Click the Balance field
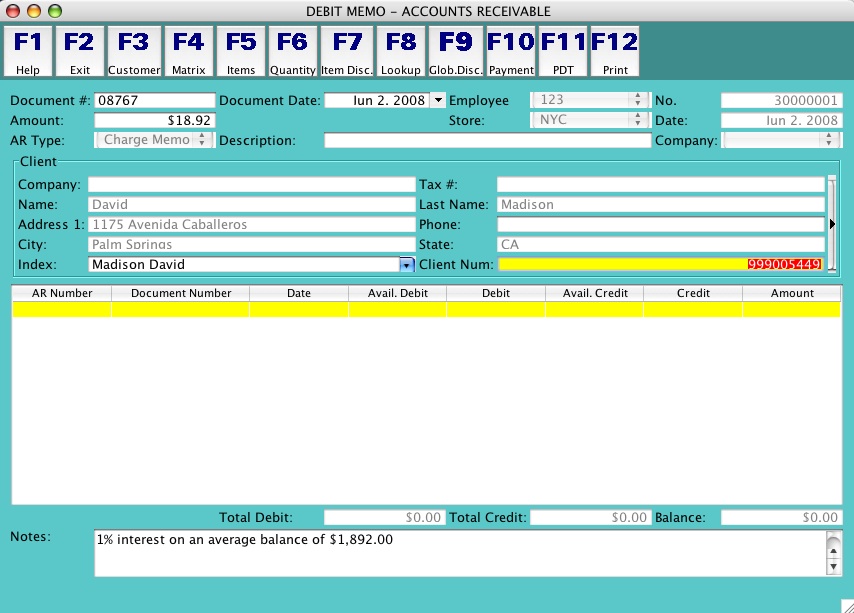 click(x=782, y=517)
